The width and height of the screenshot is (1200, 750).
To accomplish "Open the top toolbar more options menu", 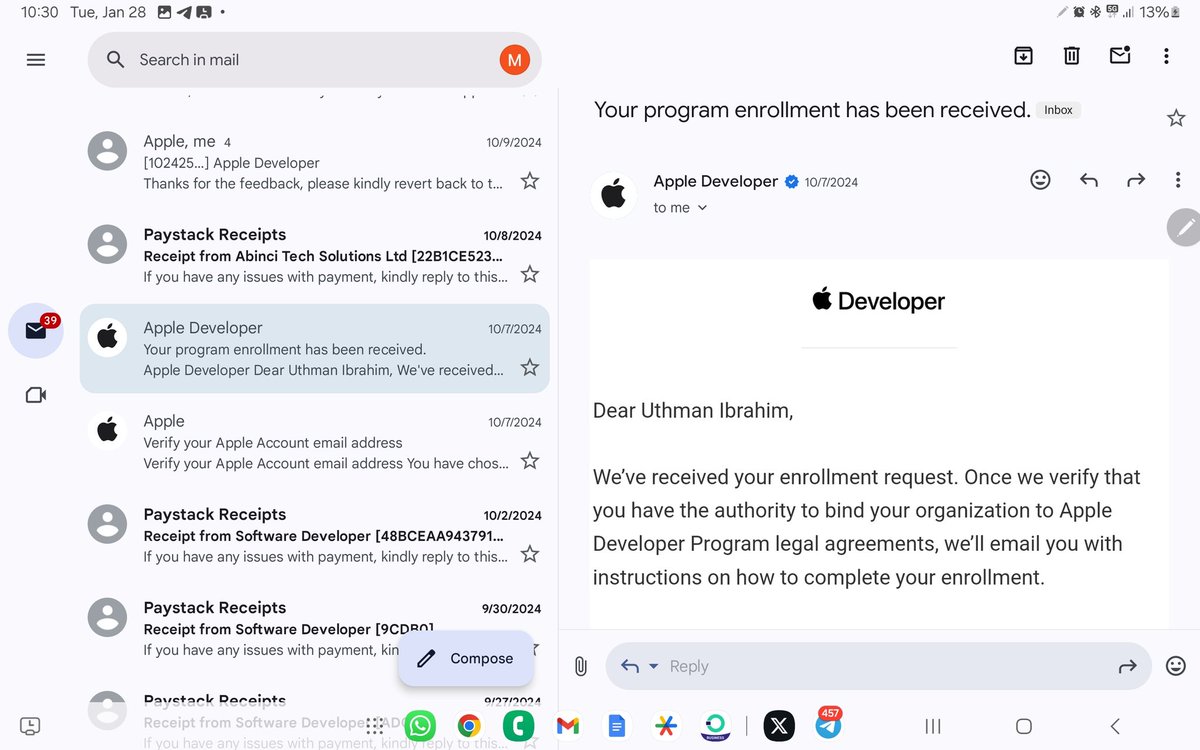I will 1166,56.
